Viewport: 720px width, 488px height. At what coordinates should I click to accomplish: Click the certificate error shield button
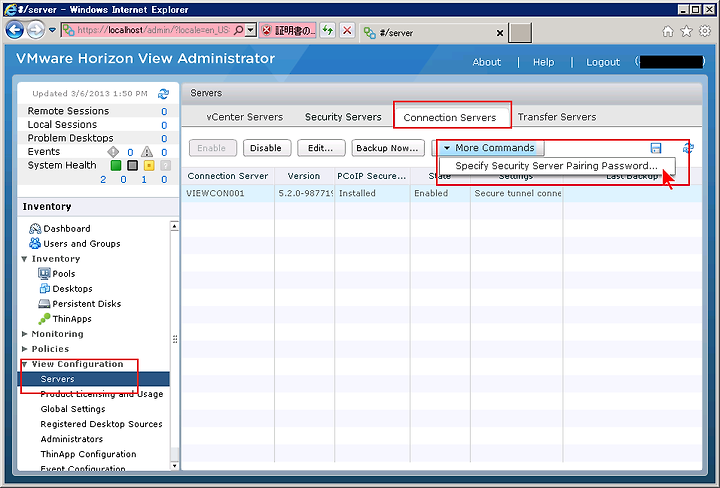[287, 31]
